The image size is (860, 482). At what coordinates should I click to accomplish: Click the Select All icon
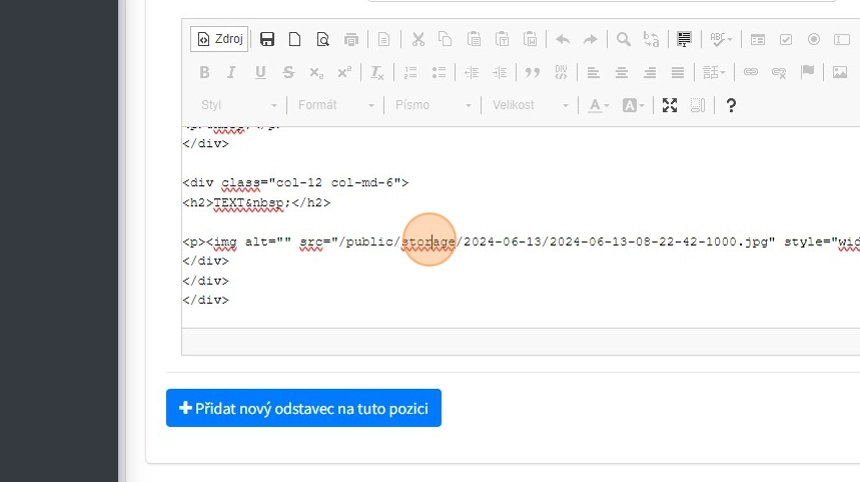coord(684,39)
